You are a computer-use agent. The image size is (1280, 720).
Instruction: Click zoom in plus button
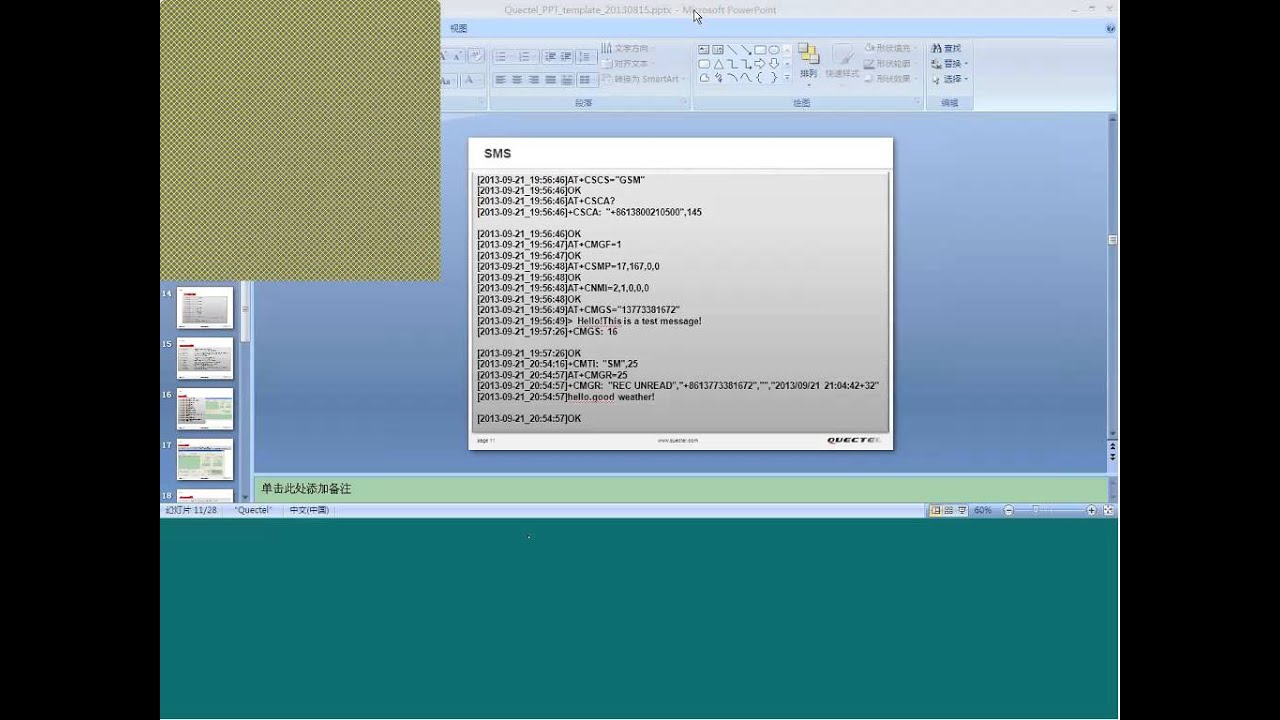coord(1091,510)
